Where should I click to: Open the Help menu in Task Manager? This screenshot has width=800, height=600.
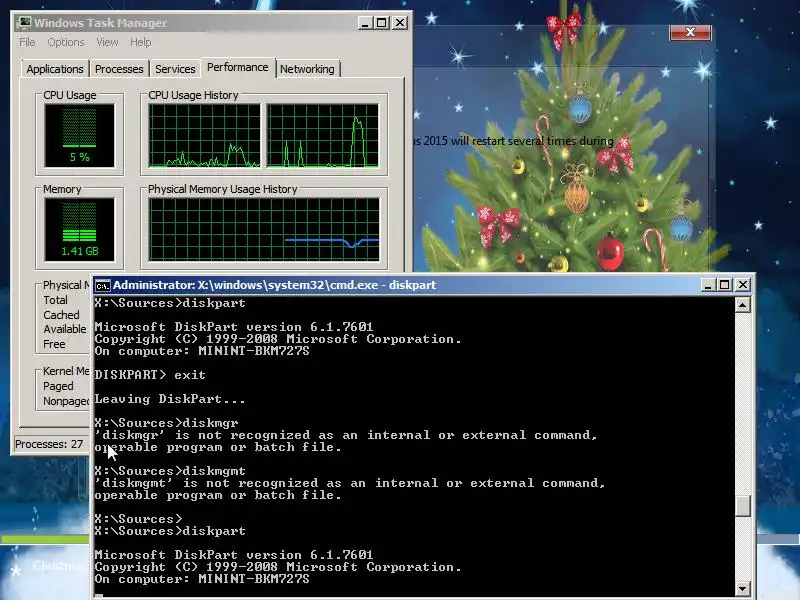click(x=140, y=42)
